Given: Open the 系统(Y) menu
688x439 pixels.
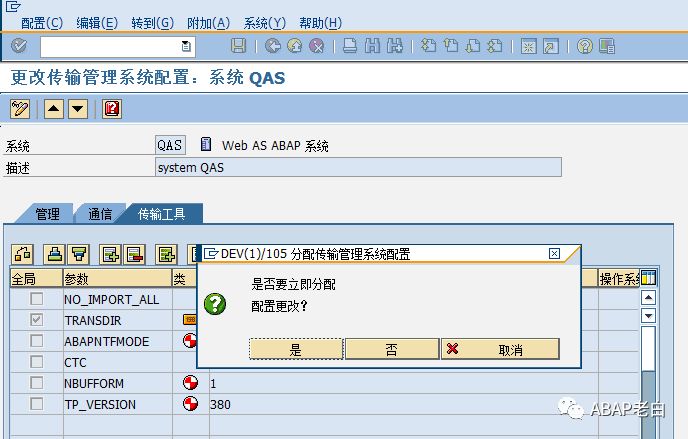Looking at the screenshot, I should point(265,23).
